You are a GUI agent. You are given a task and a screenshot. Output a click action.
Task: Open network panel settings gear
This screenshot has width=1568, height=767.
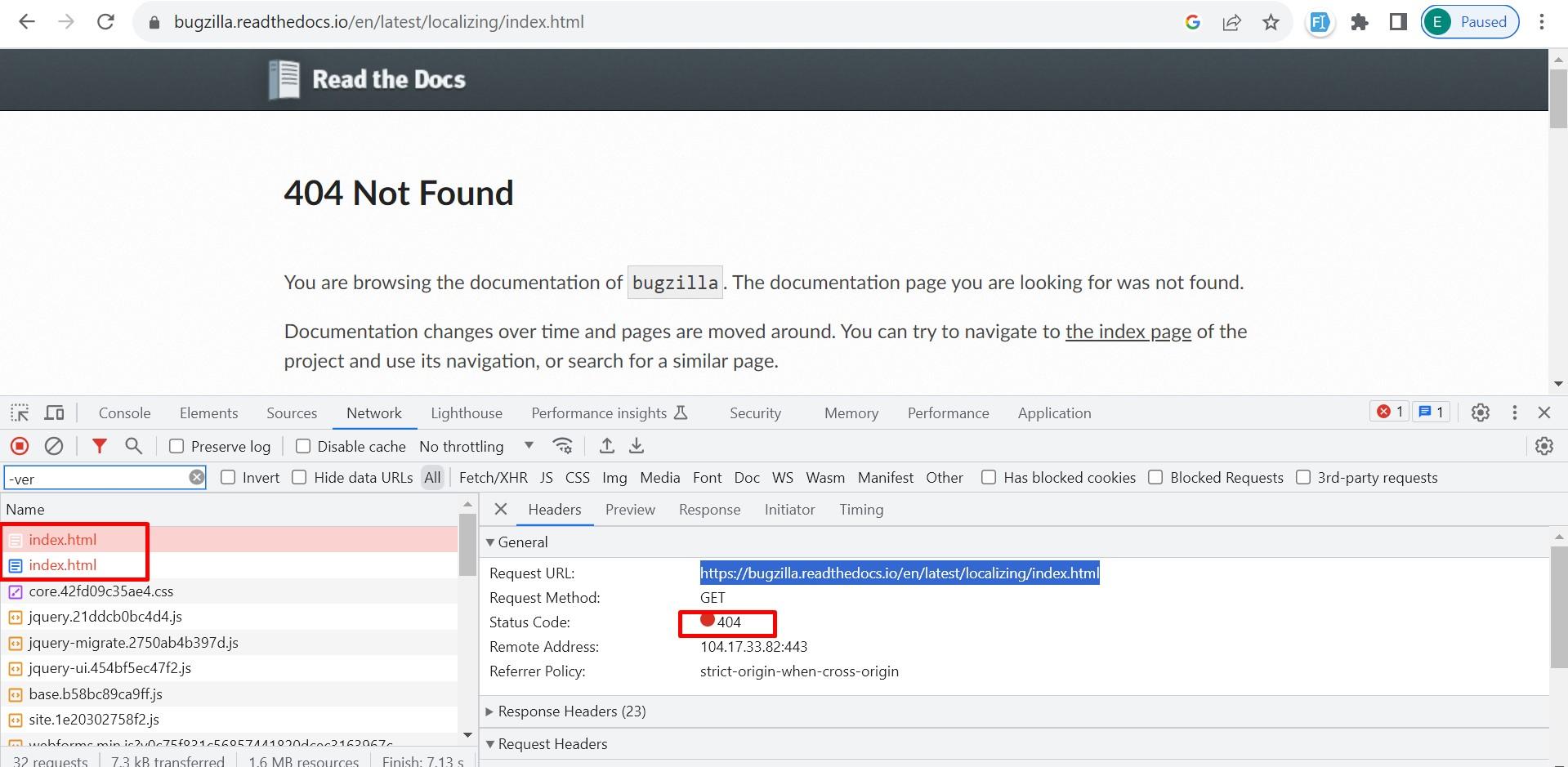tap(1544, 446)
